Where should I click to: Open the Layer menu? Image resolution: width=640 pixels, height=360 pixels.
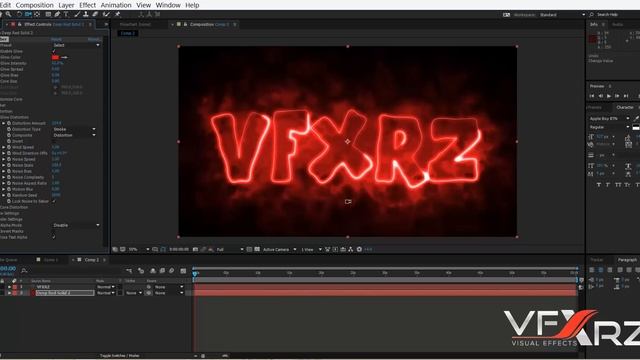click(66, 5)
